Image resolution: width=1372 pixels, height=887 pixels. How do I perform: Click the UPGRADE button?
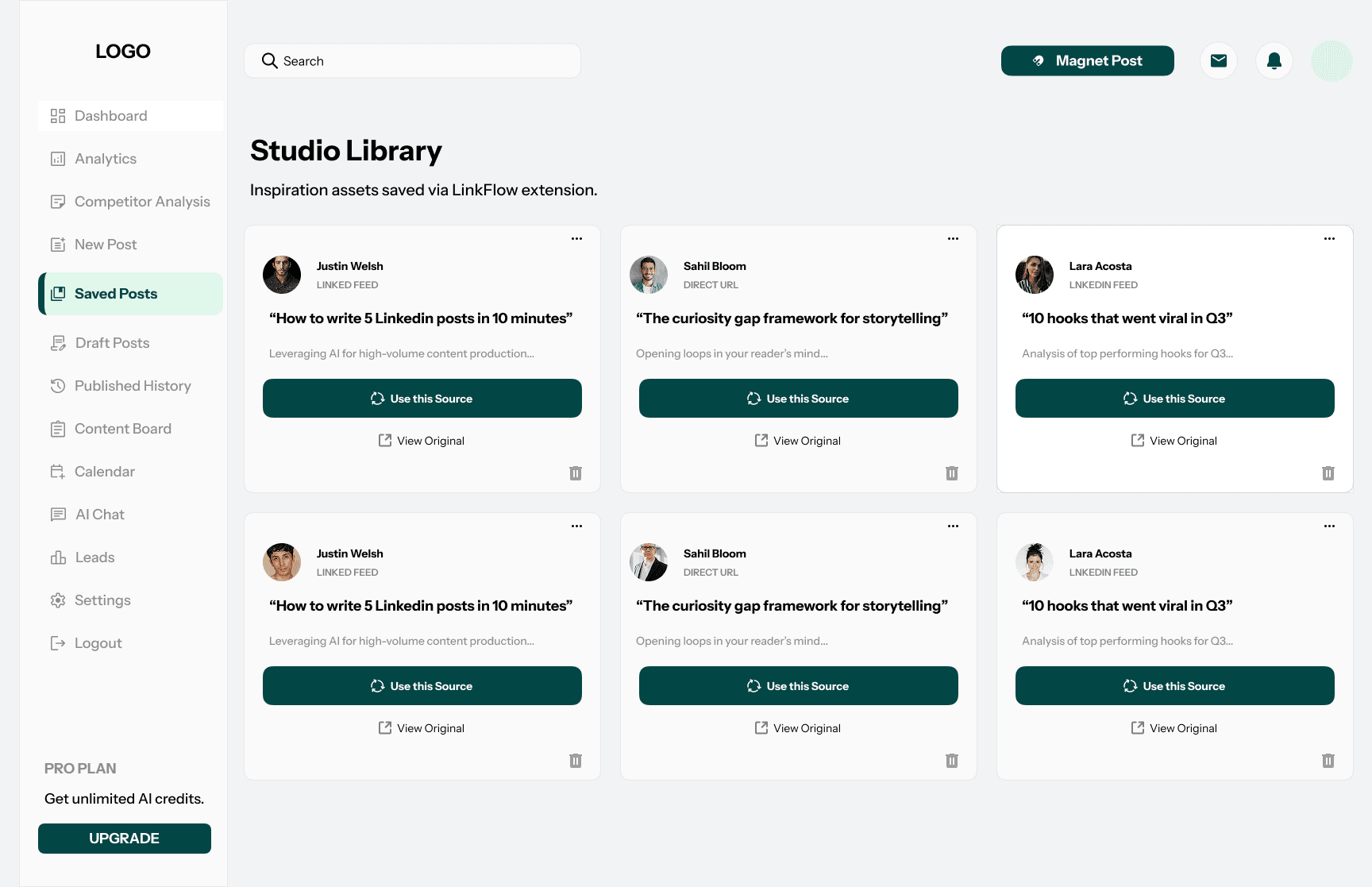125,839
